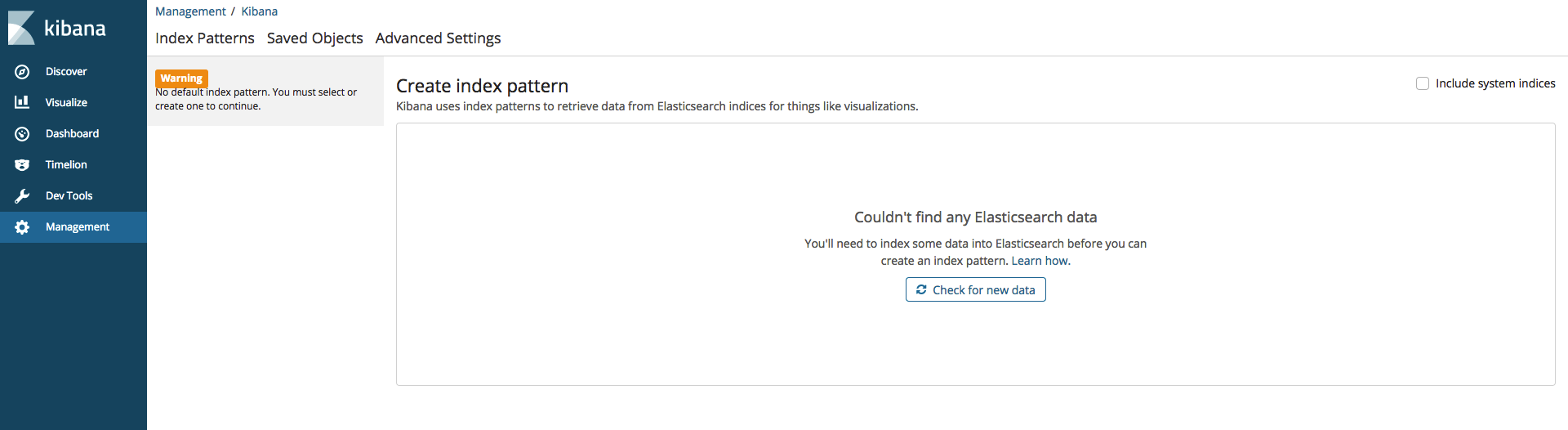Viewport: 1568px width, 430px height.
Task: Select the Management gear icon
Action: [x=22, y=227]
